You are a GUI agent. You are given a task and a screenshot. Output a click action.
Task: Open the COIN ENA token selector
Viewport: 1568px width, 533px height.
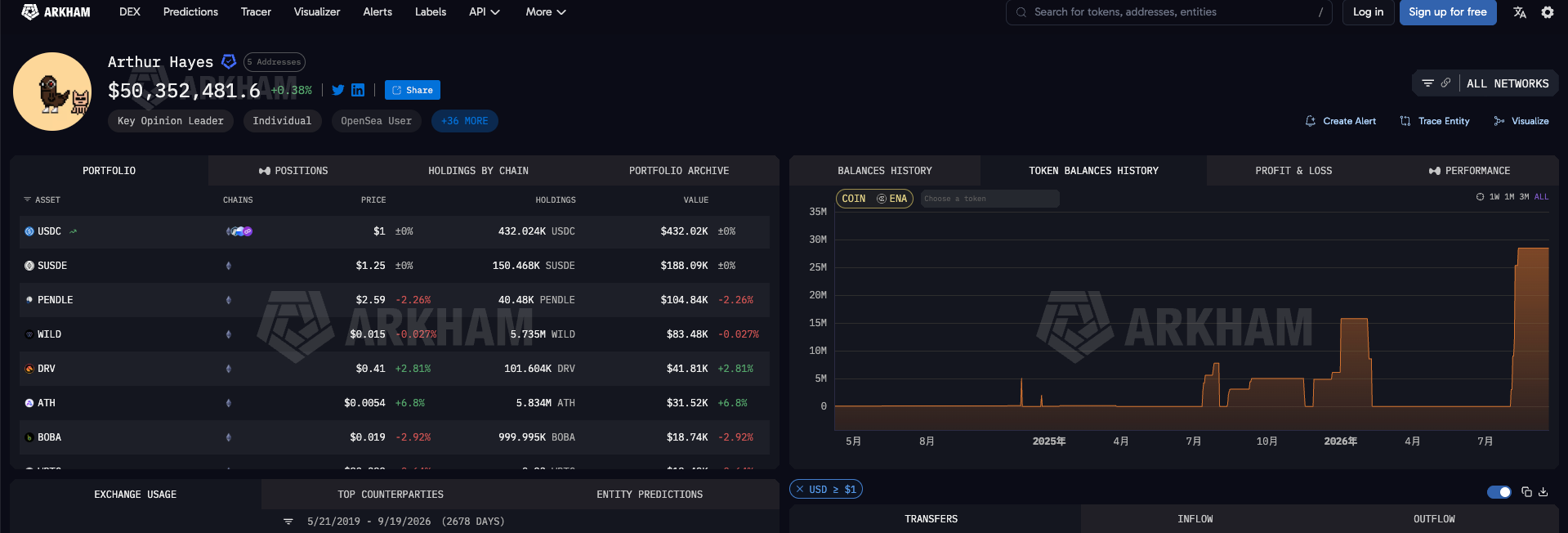tap(874, 199)
